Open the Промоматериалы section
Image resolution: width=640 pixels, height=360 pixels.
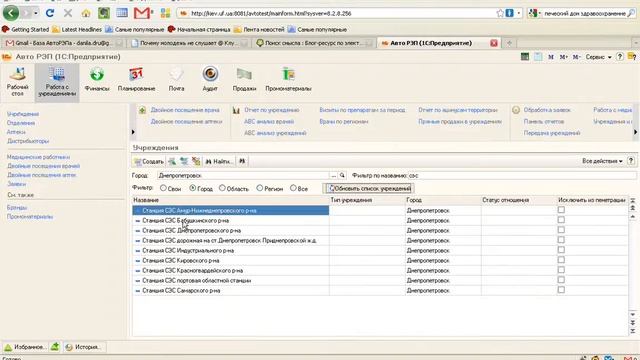pos(288,80)
